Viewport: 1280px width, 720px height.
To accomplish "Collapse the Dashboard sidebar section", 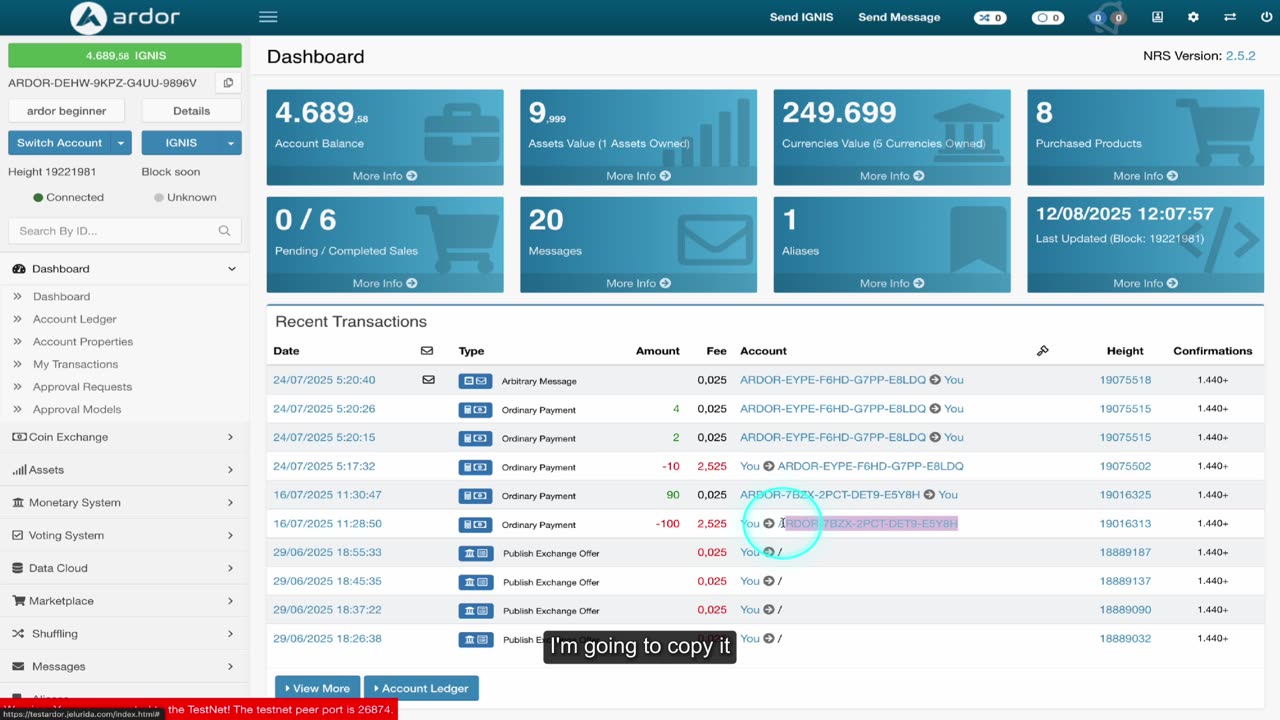I will (x=125, y=269).
